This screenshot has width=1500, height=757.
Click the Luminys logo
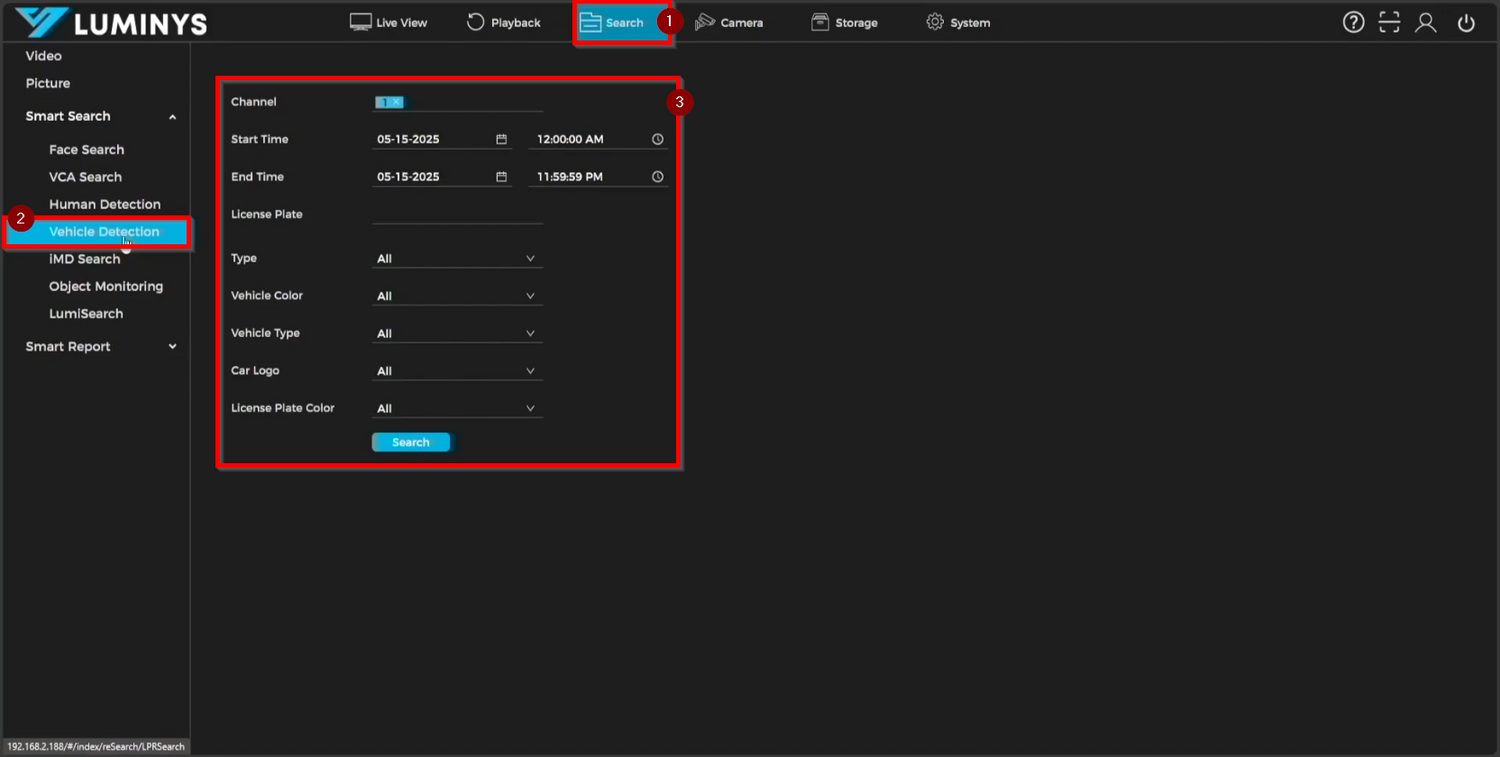tap(110, 21)
